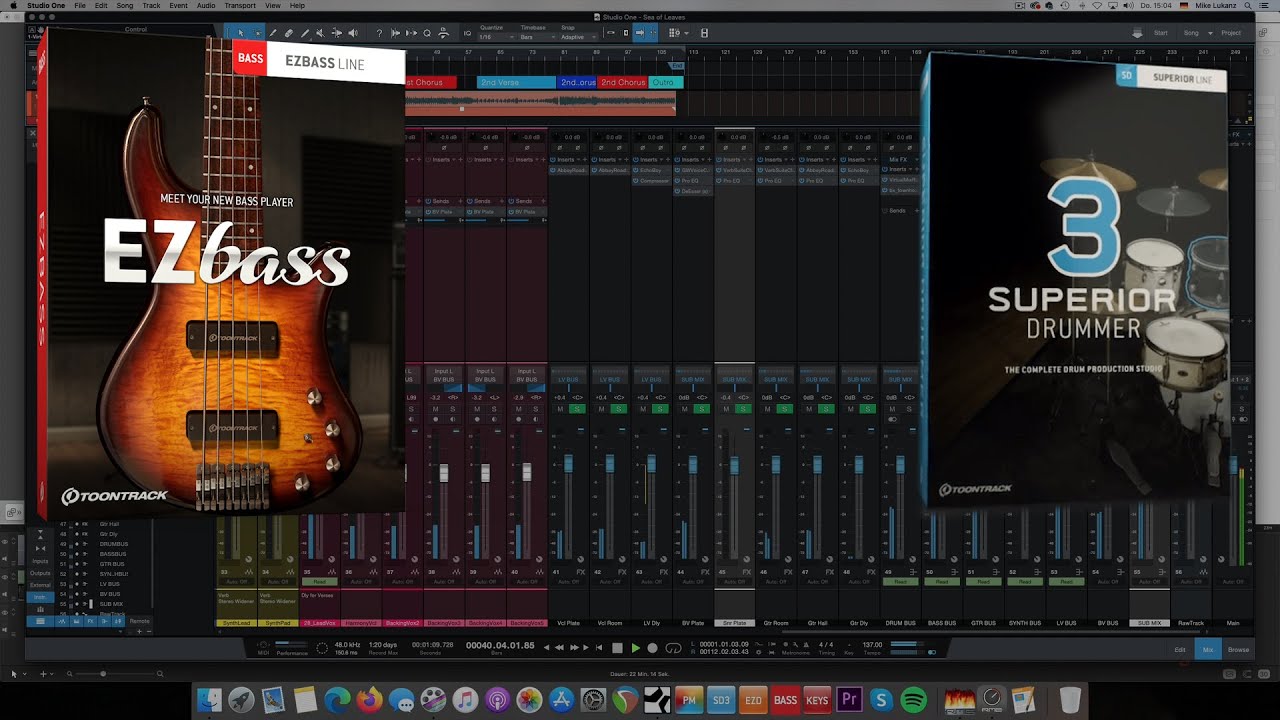Click Auto: Off on SynthLead channel
The image size is (1280, 720).
click(236, 581)
